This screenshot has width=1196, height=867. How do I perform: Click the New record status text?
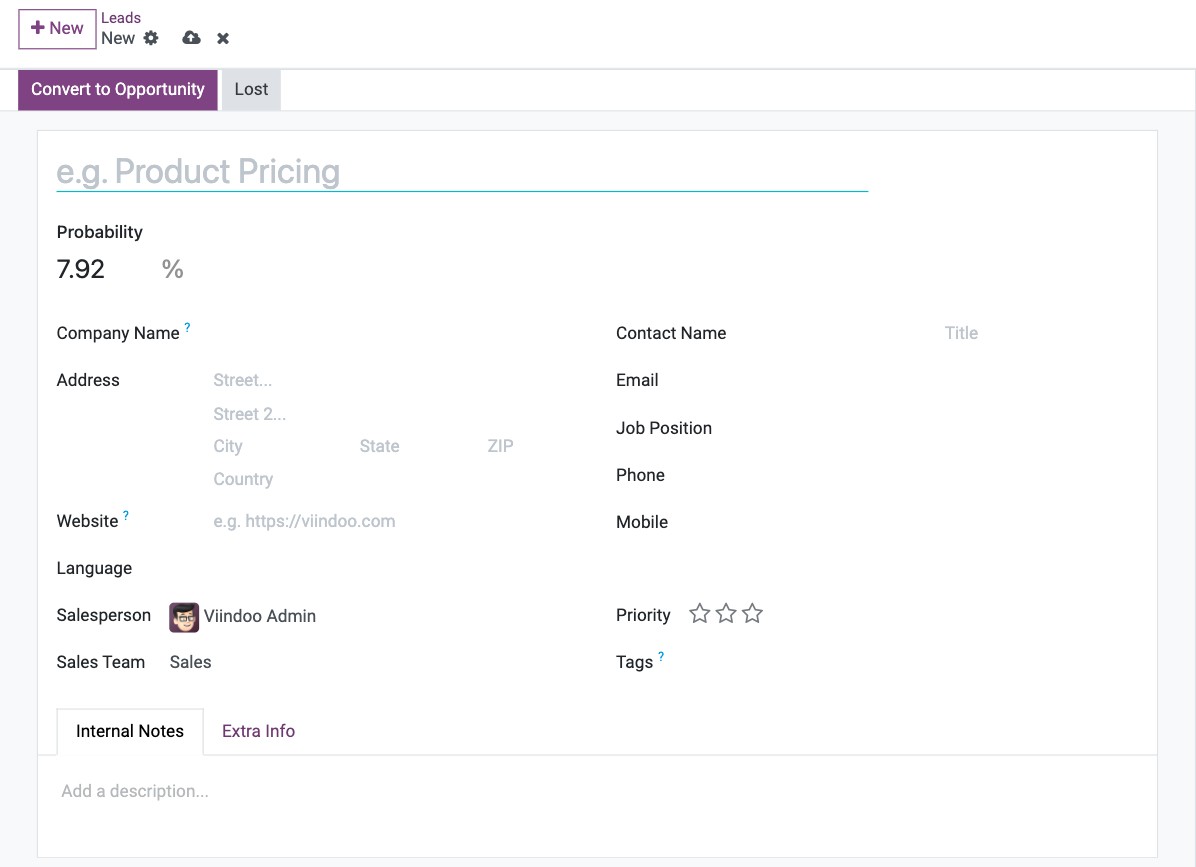pyautogui.click(x=117, y=38)
